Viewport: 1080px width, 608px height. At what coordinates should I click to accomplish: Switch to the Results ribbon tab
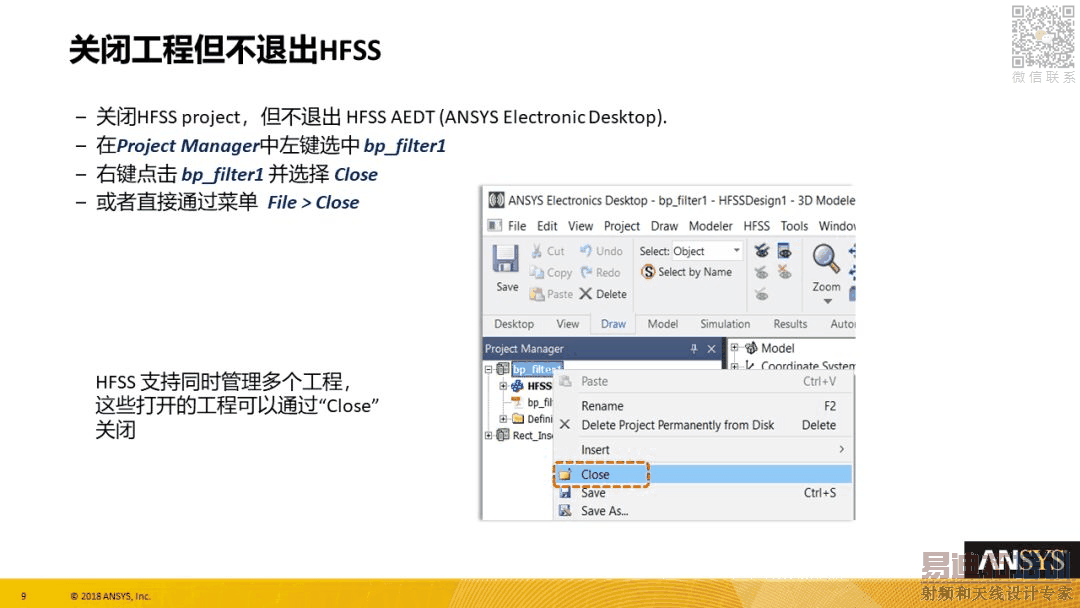coord(790,324)
